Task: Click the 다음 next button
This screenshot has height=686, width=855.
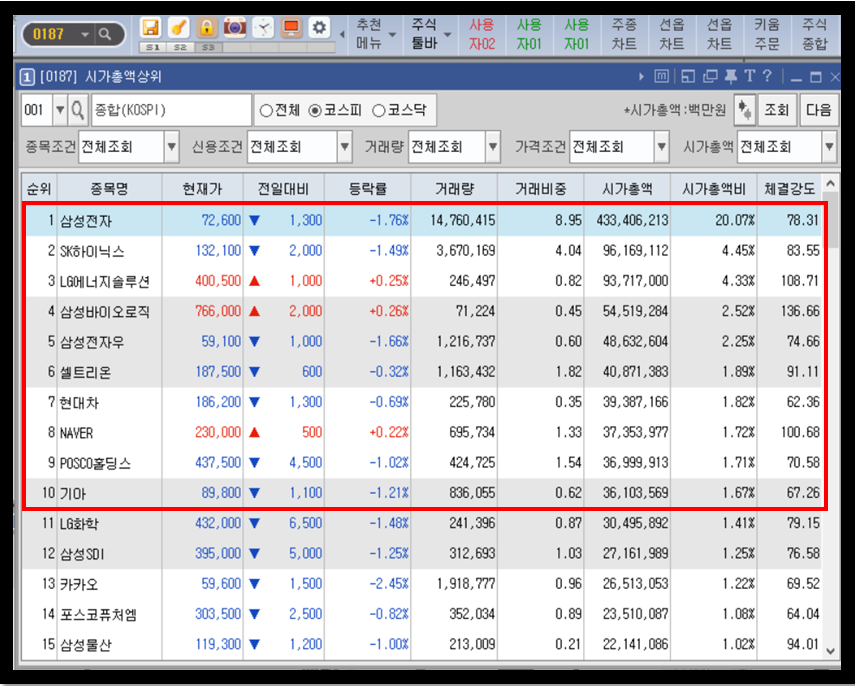Action: point(818,110)
